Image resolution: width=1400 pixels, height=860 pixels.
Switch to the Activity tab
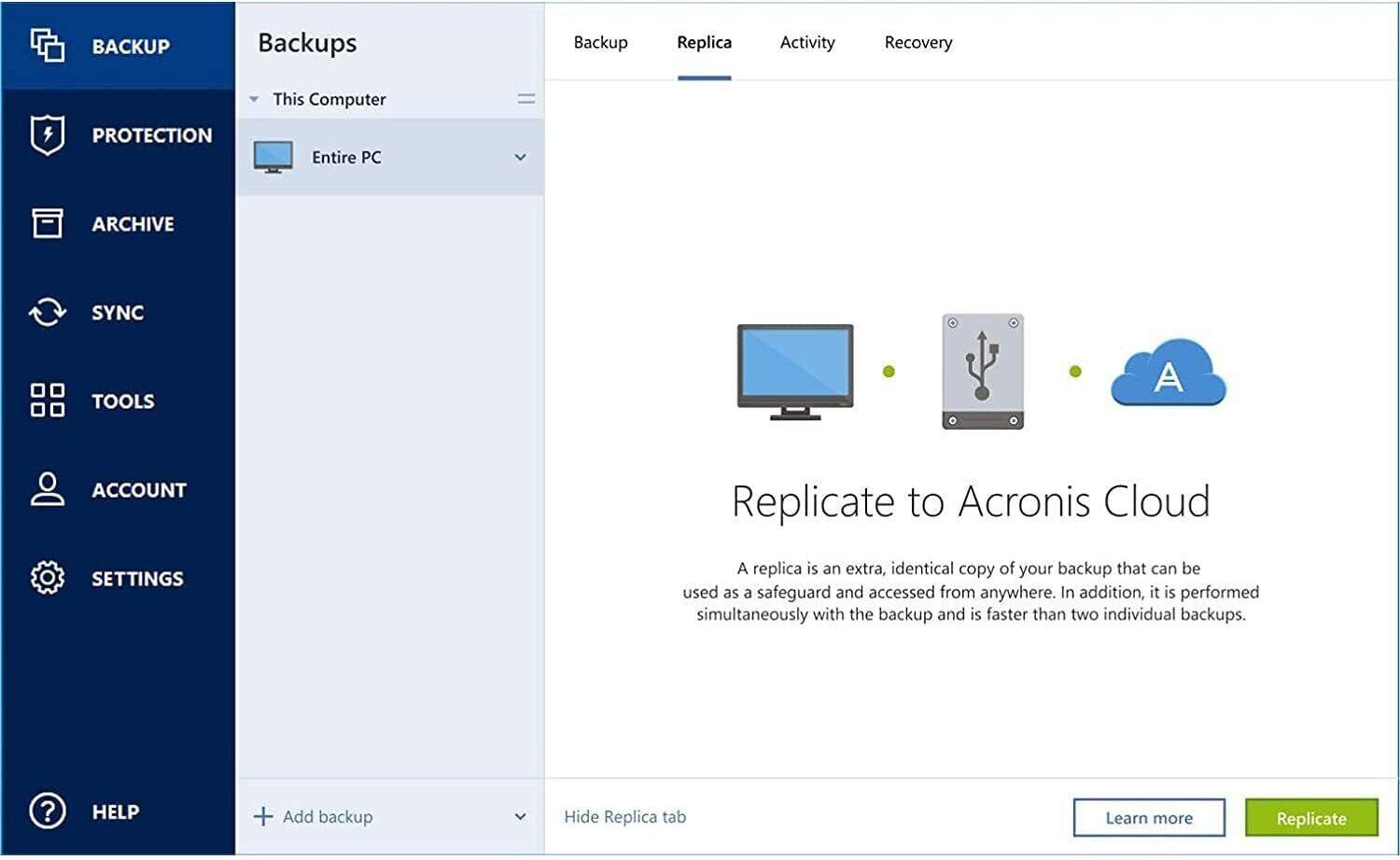click(806, 42)
